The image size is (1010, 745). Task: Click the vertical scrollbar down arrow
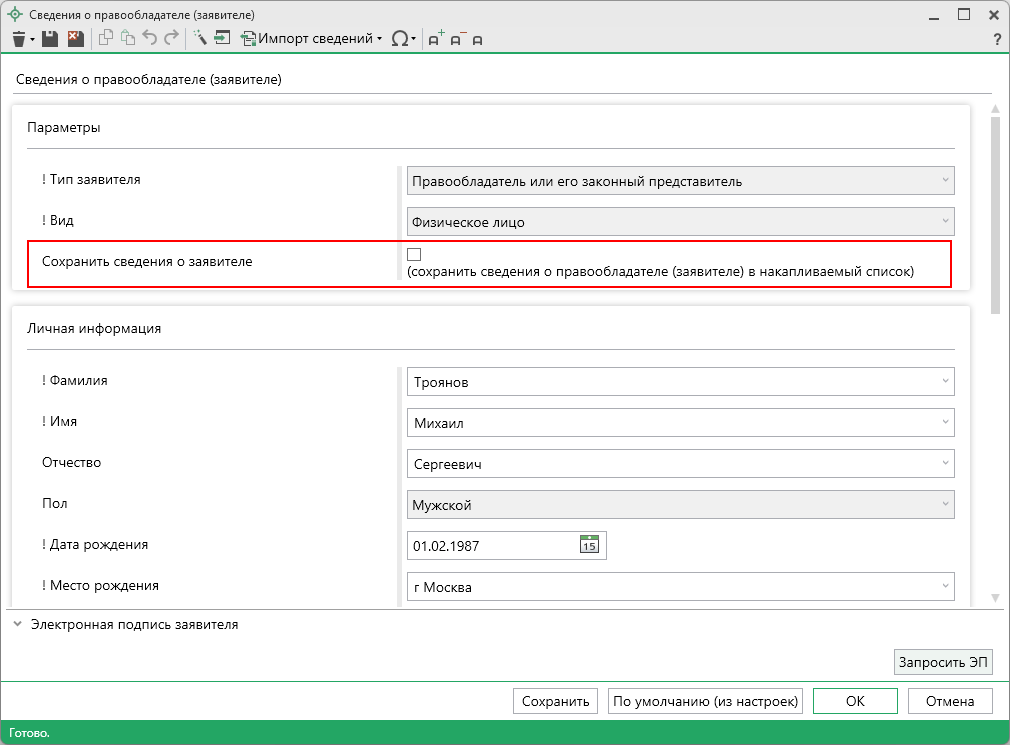[995, 598]
